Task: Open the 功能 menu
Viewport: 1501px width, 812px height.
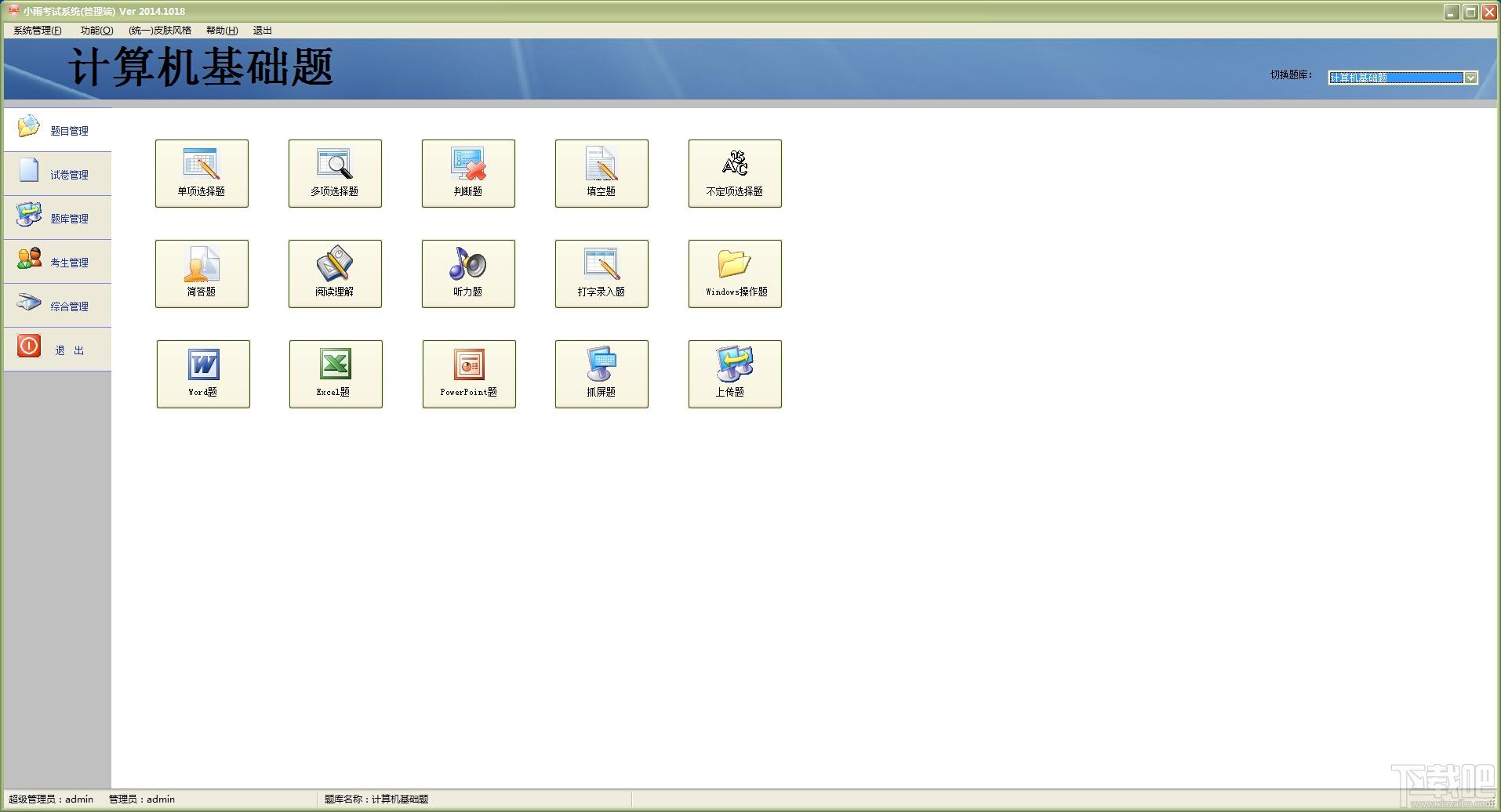Action: 96,31
